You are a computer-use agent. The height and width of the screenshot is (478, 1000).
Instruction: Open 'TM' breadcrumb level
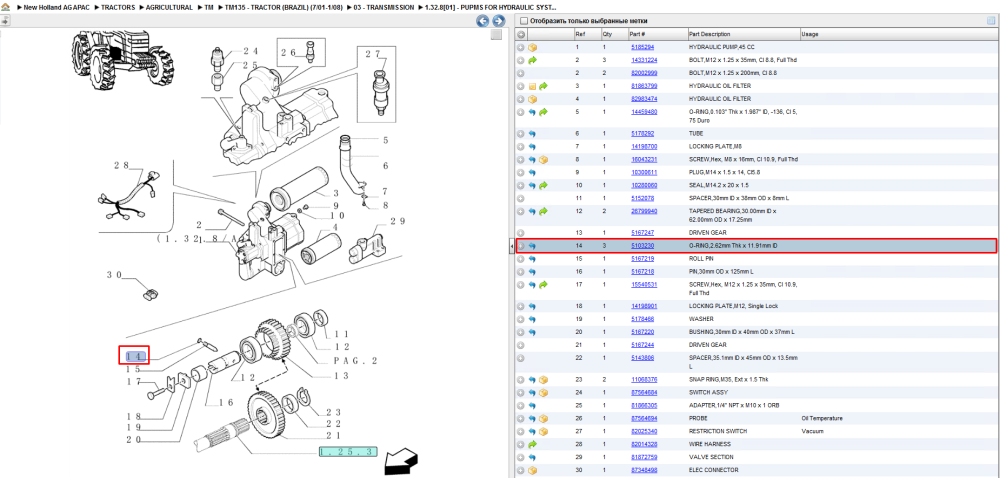(x=209, y=8)
